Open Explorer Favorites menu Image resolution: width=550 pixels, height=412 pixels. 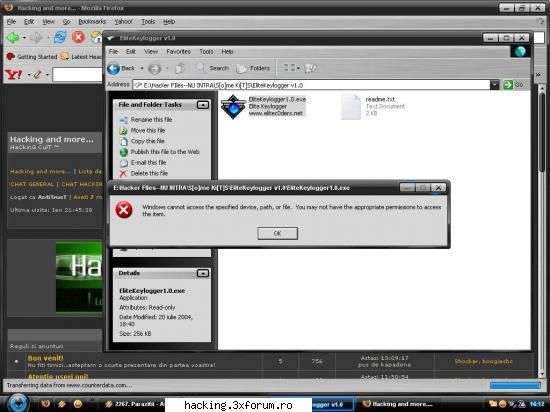click(179, 52)
